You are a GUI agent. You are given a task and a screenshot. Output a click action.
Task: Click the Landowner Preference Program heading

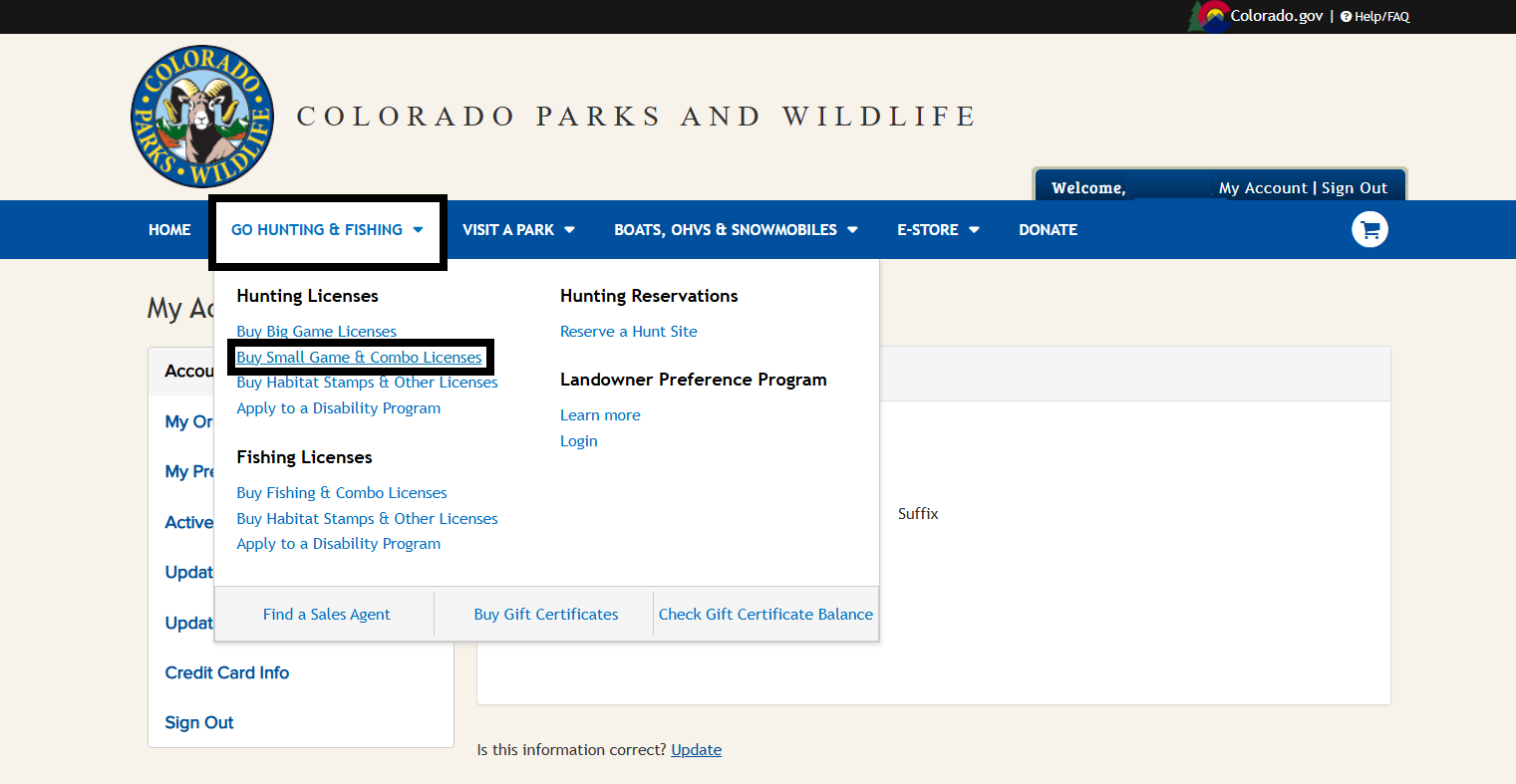click(693, 380)
